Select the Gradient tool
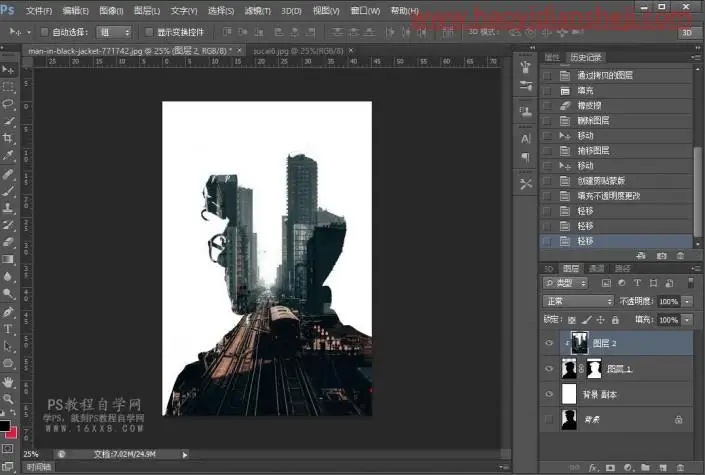Image resolution: width=705 pixels, height=475 pixels. [x=8, y=259]
